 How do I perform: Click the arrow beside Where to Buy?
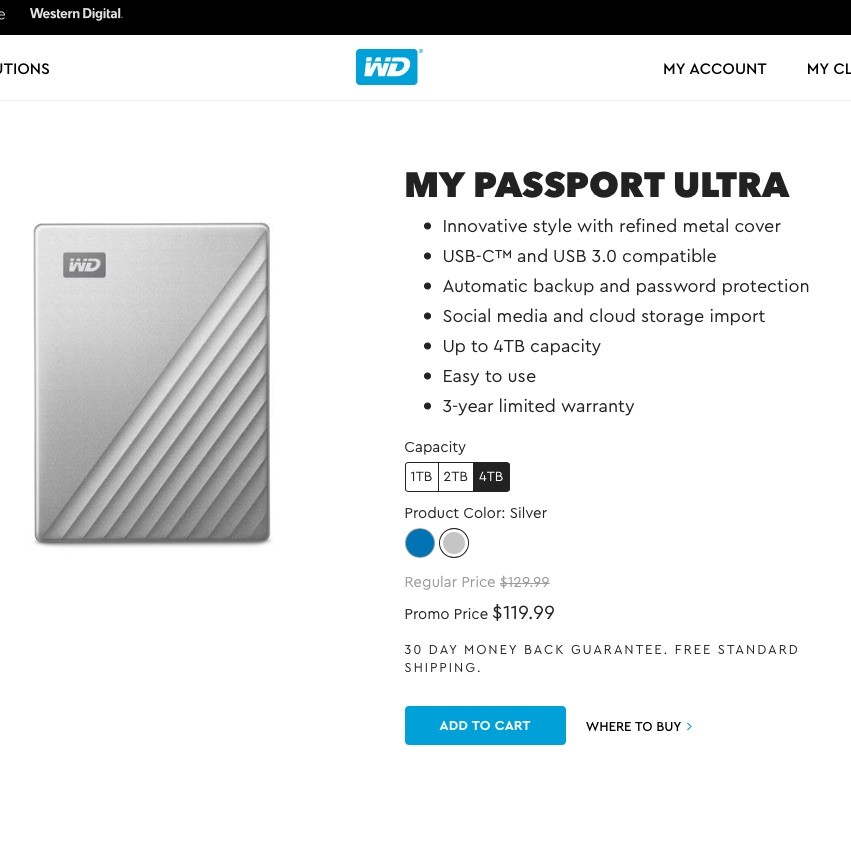pyautogui.click(x=689, y=727)
